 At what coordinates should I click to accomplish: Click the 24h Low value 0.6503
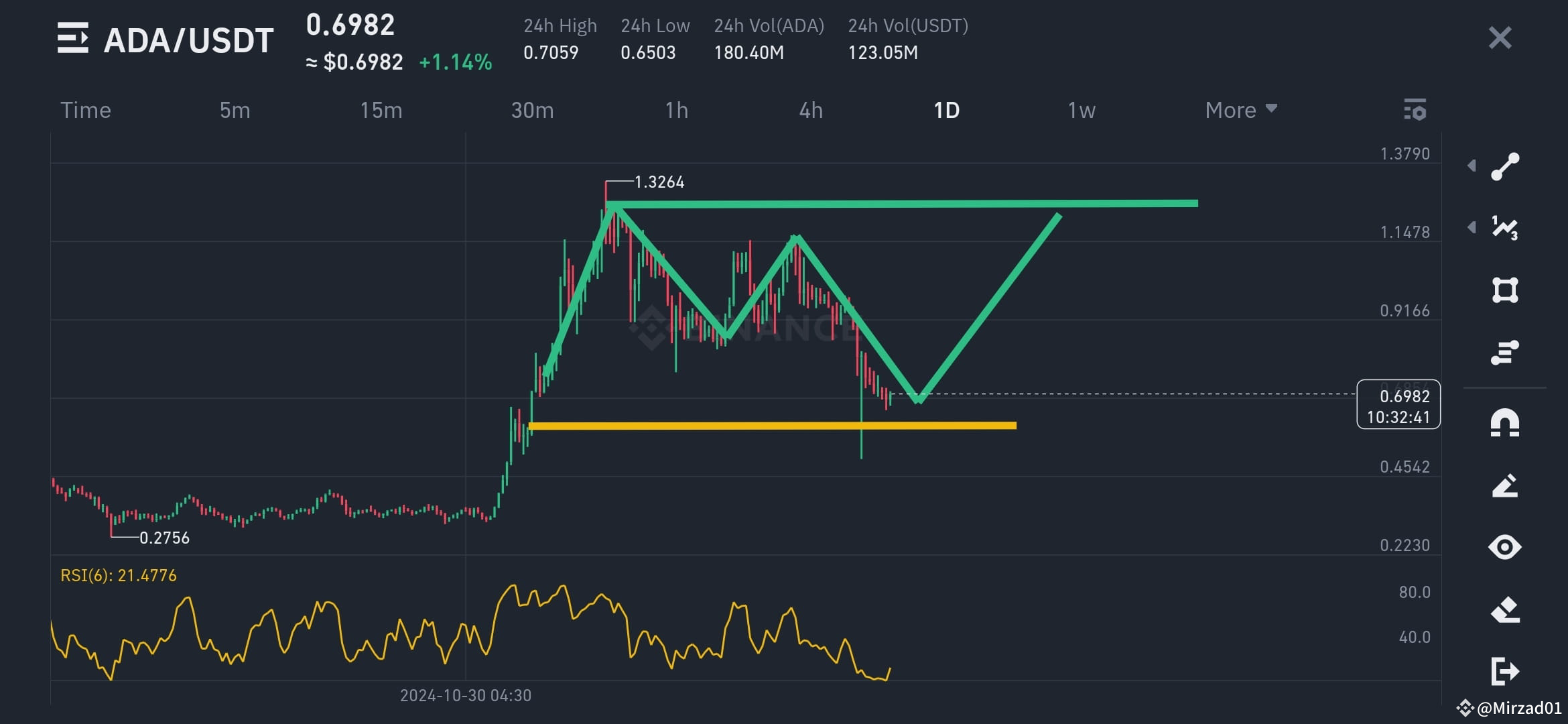coord(648,52)
